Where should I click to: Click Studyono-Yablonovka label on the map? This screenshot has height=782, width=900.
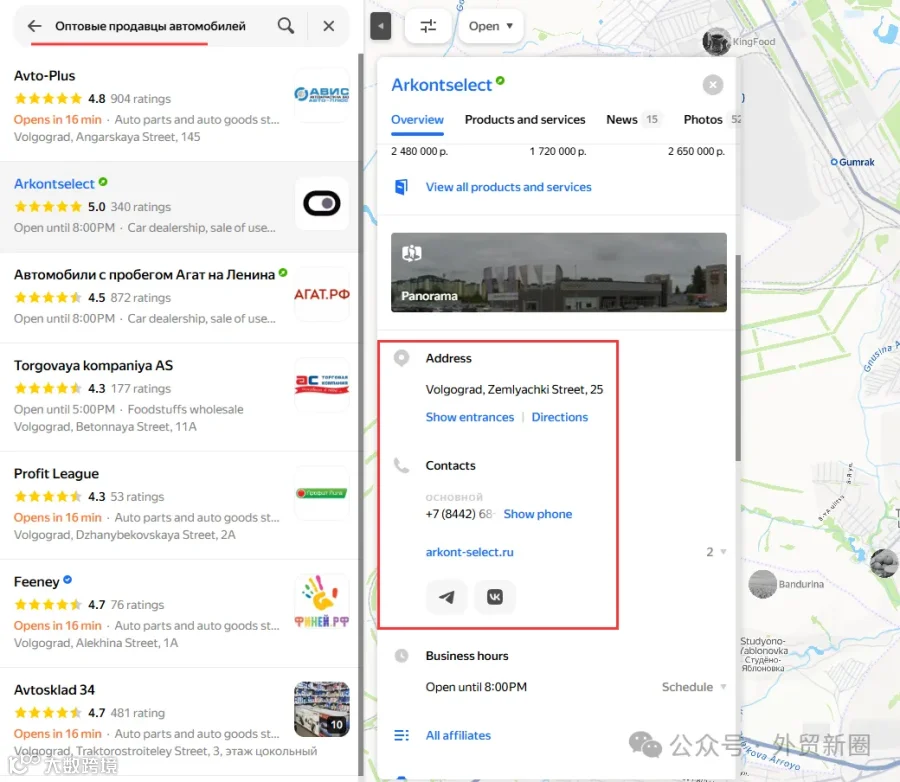763,654
